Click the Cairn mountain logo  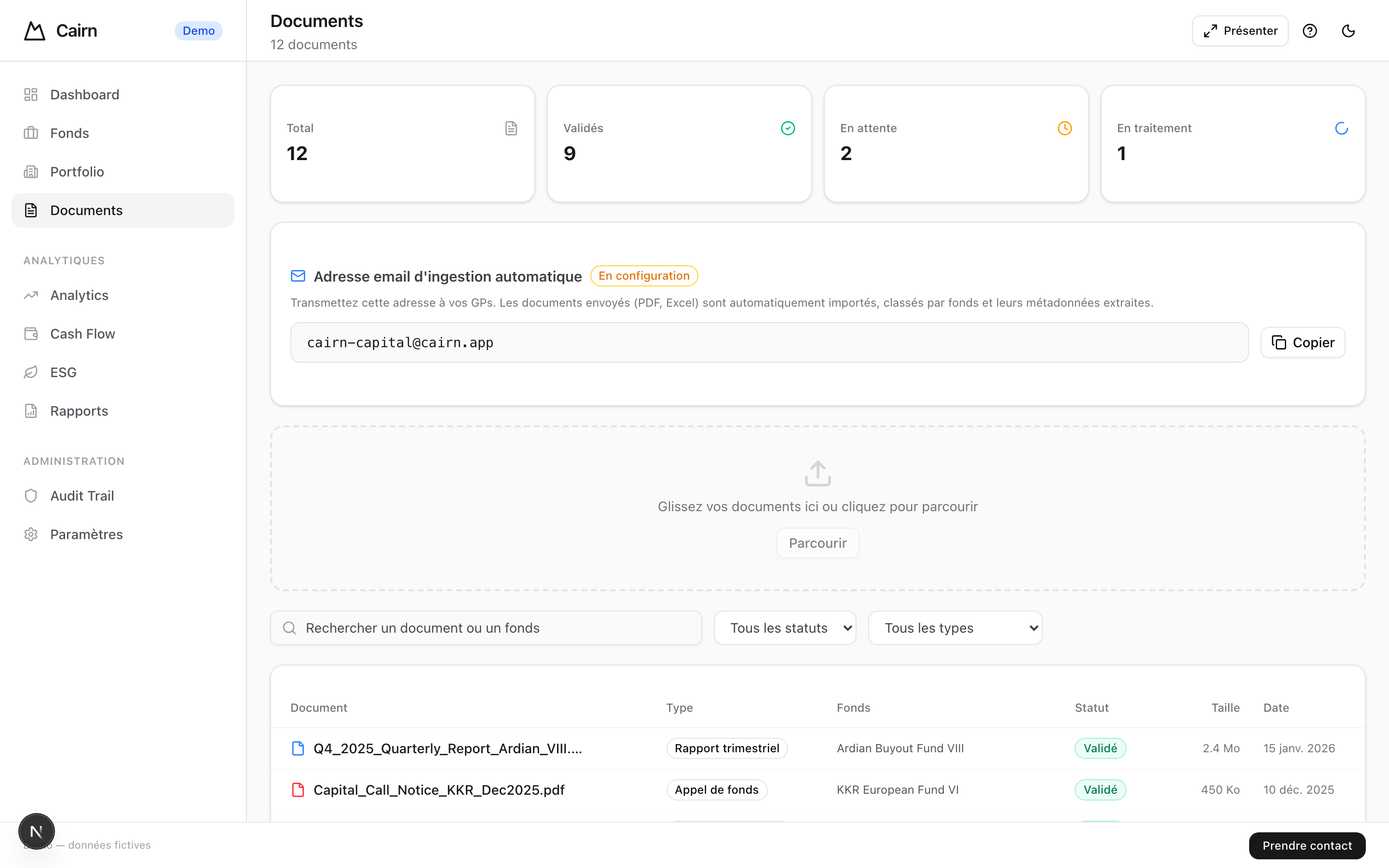click(x=34, y=31)
